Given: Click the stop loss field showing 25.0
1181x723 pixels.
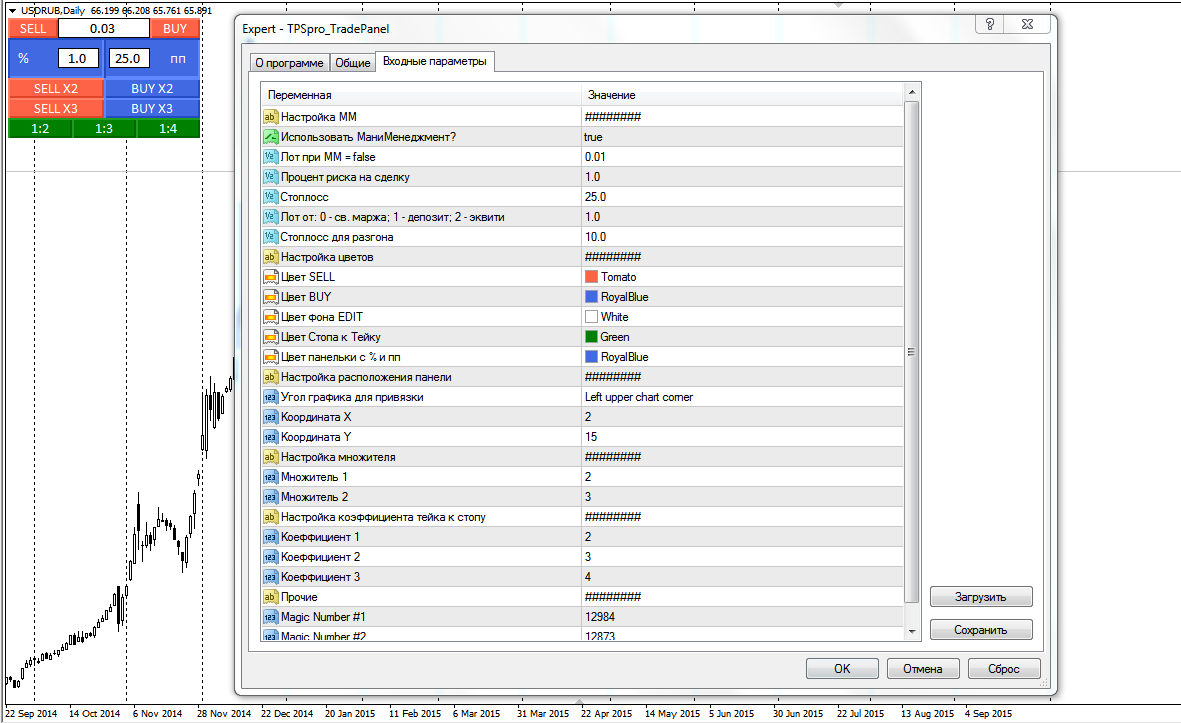Looking at the screenshot, I should [x=129, y=58].
